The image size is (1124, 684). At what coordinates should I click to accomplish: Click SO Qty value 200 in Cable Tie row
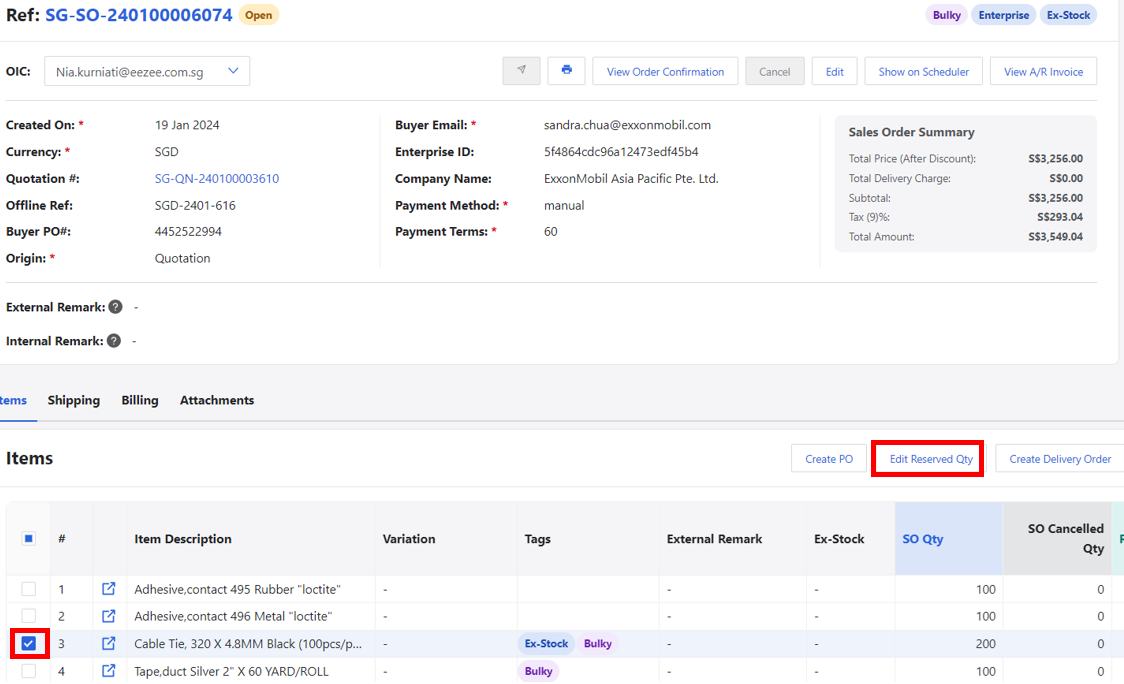[x=985, y=643]
